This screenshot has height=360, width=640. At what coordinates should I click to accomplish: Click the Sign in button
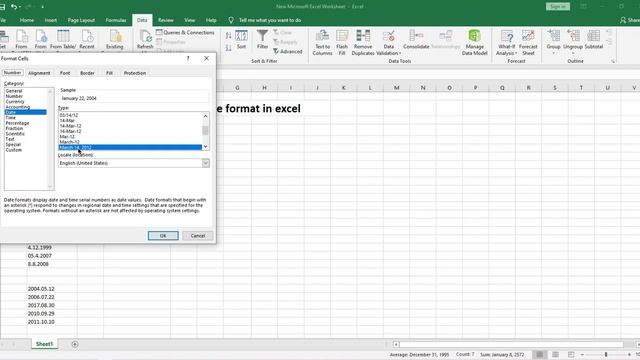pyautogui.click(x=558, y=7)
